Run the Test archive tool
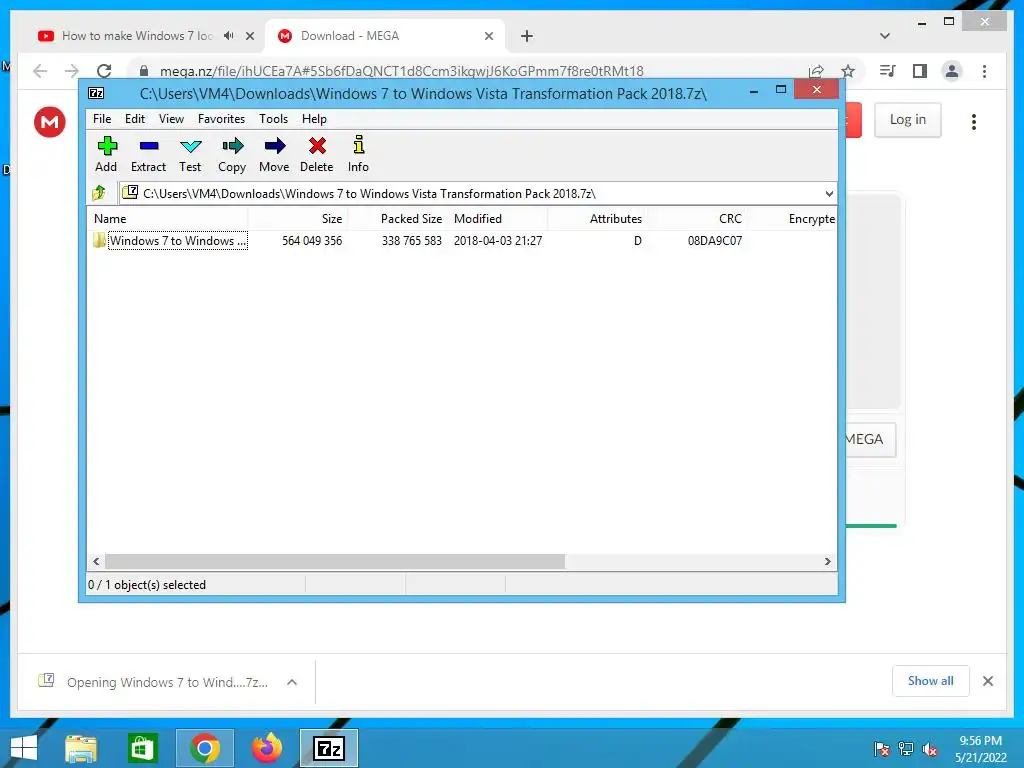Viewport: 1024px width, 768px height. [x=190, y=155]
